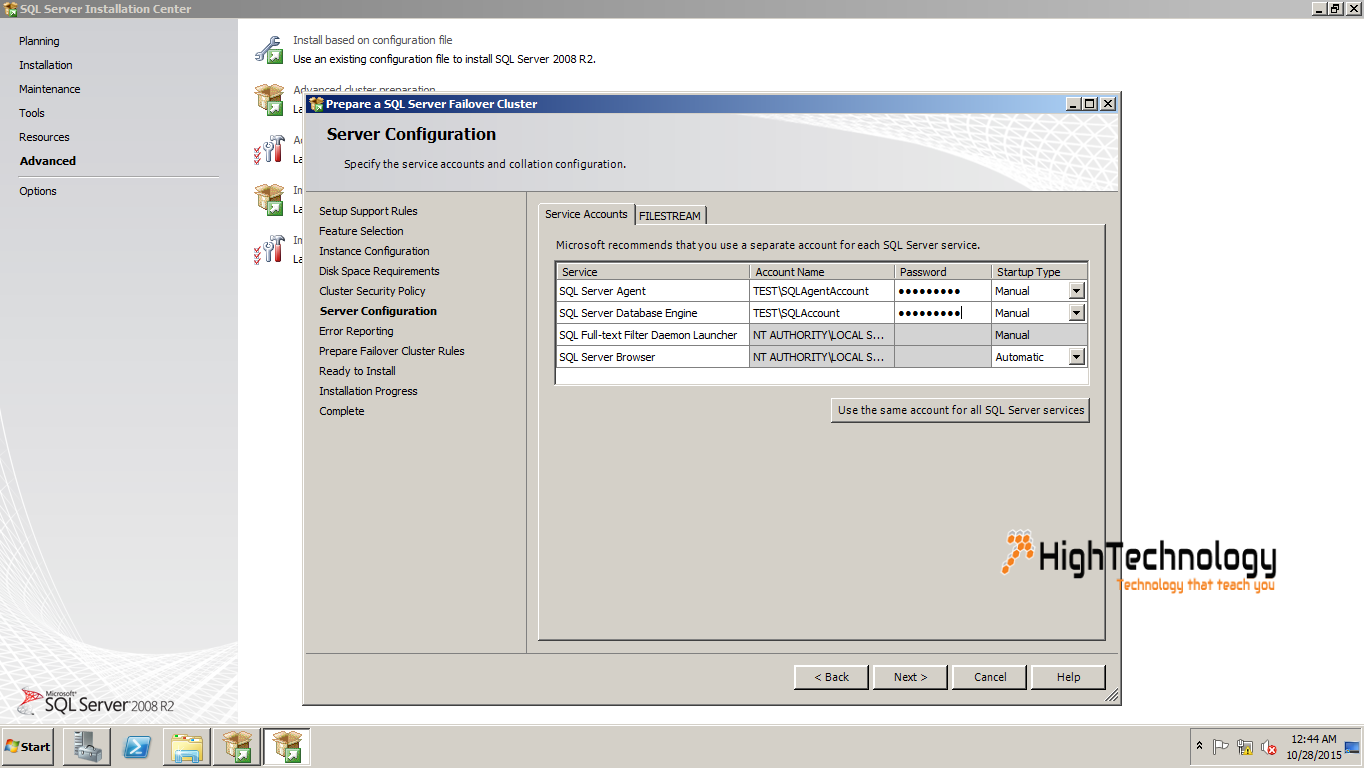The height and width of the screenshot is (768, 1364).
Task: Click Ready to Install step
Action: 357,371
